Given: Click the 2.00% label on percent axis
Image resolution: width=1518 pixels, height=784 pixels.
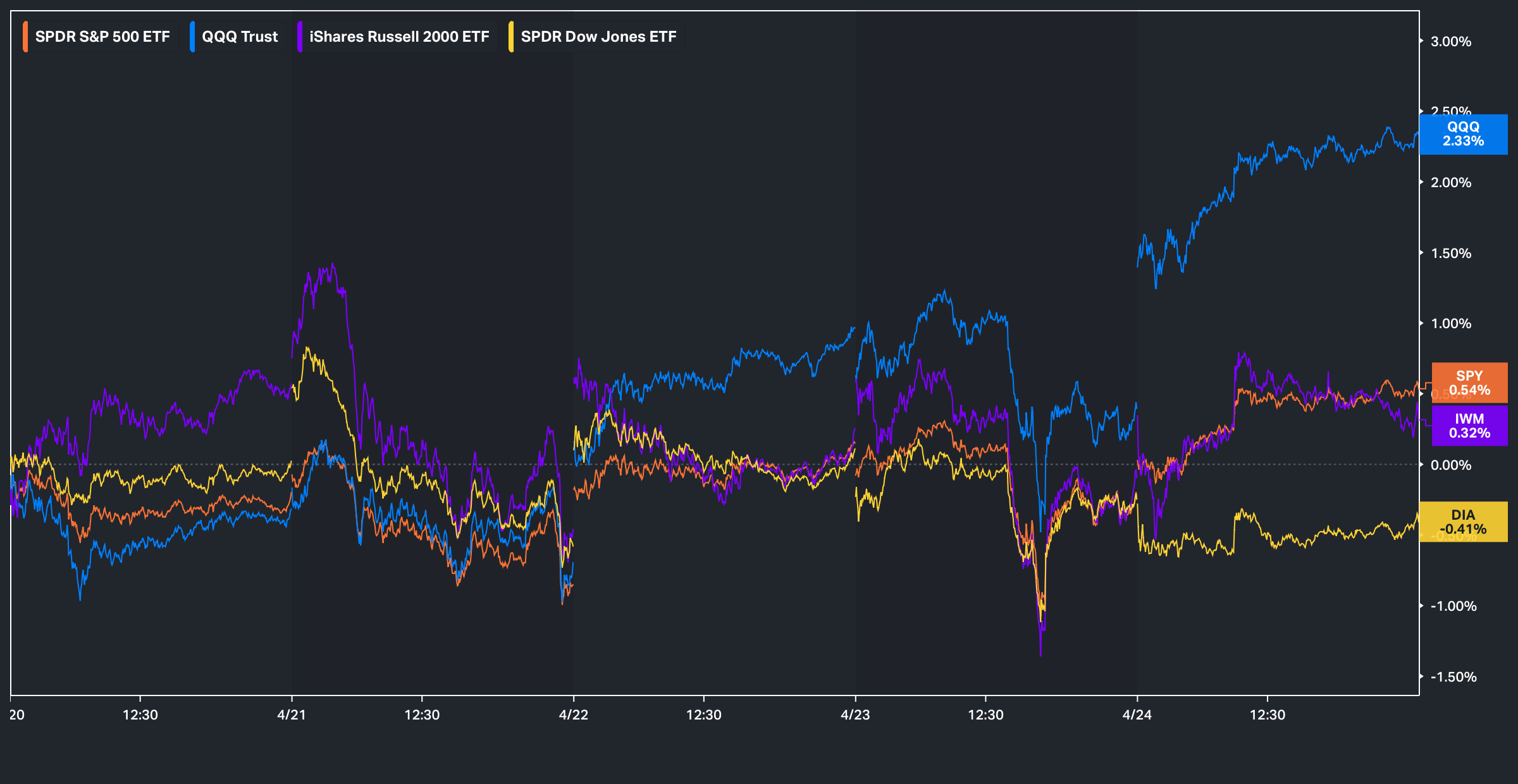Looking at the screenshot, I should [x=1451, y=183].
